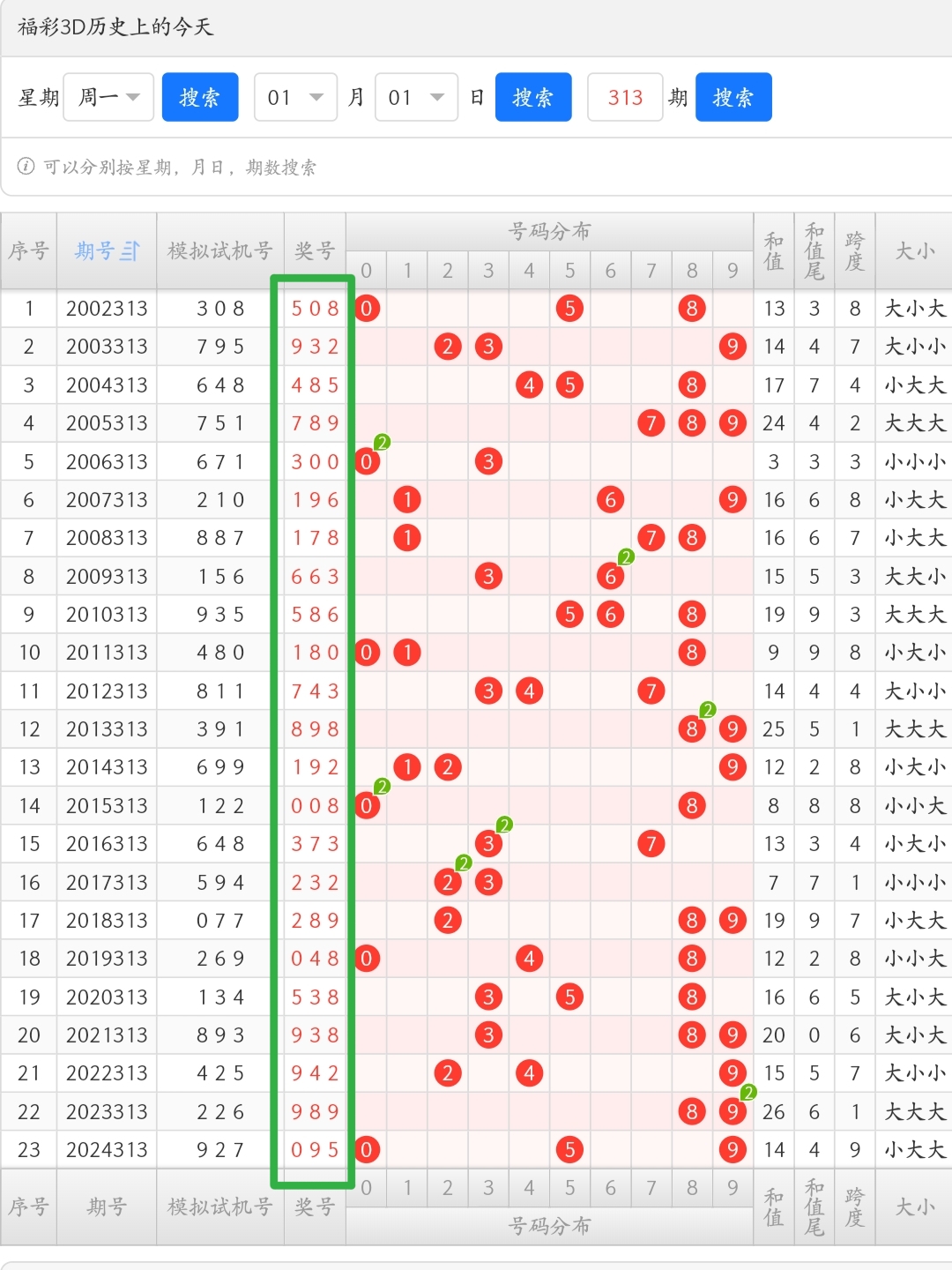The width and height of the screenshot is (952, 1270).
Task: Click red ball 9 in row 2018313
Action: [732, 921]
